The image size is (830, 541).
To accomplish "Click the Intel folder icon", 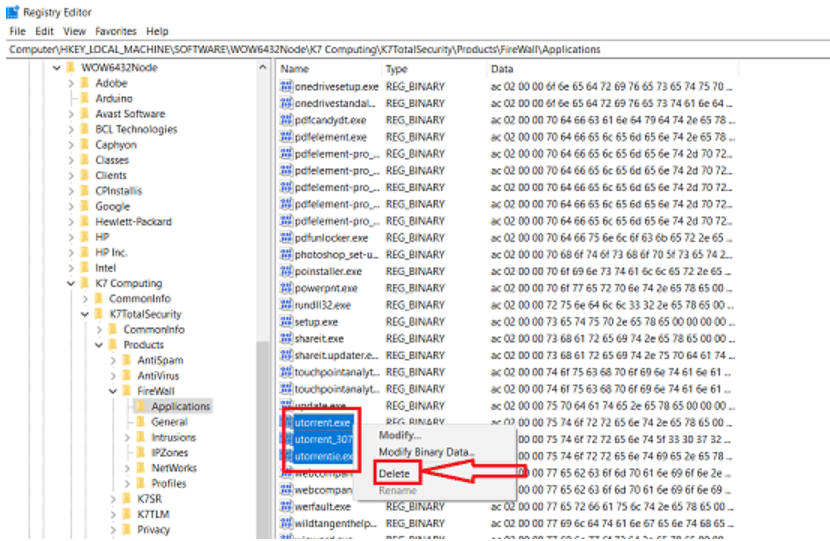I will click(85, 268).
